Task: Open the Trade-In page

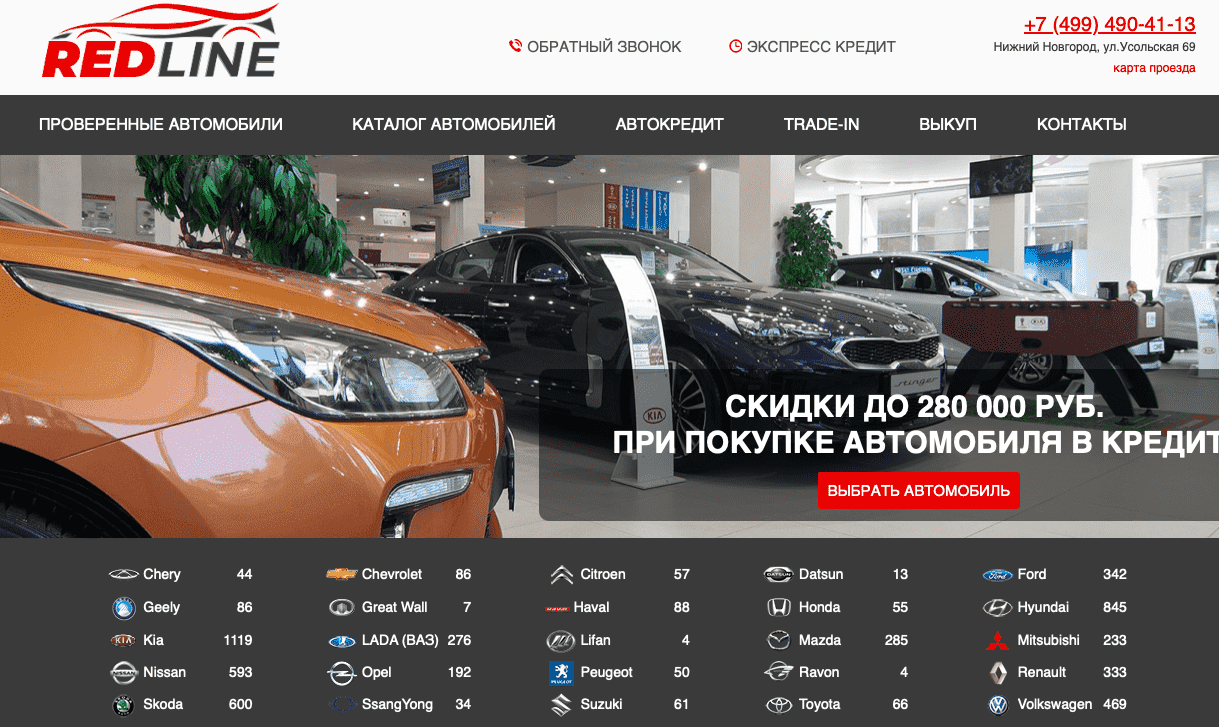Action: coord(821,125)
